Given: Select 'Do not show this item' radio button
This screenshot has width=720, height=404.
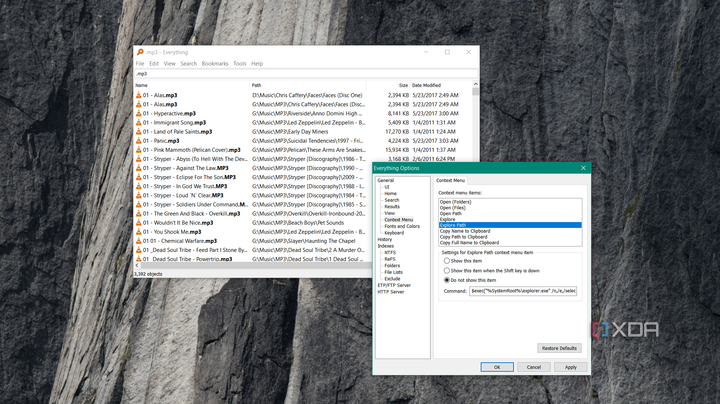Looking at the screenshot, I should pos(446,280).
